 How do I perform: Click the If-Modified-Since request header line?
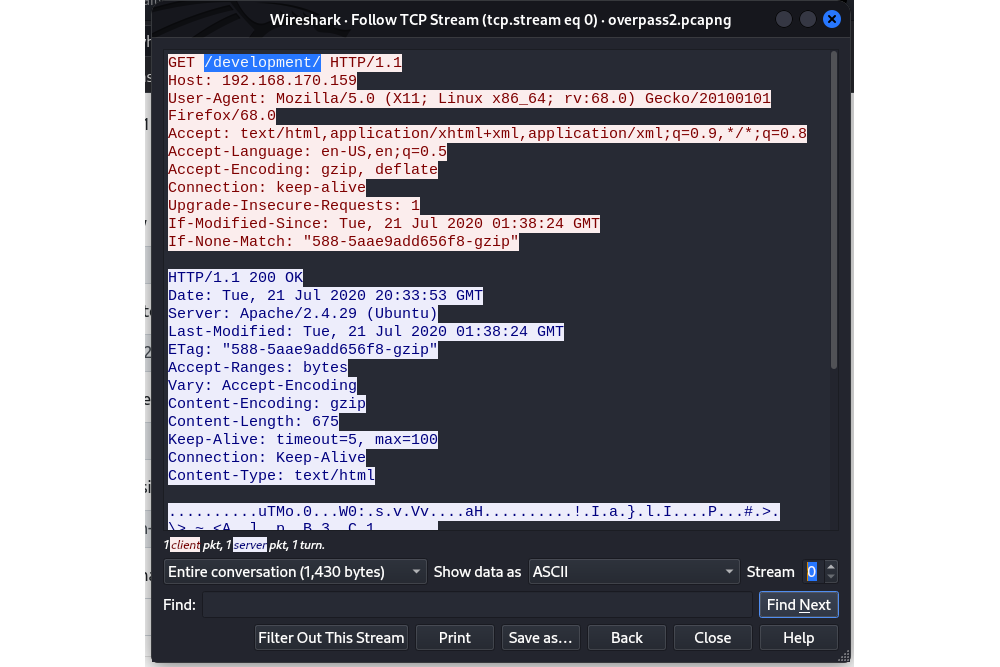coord(384,223)
